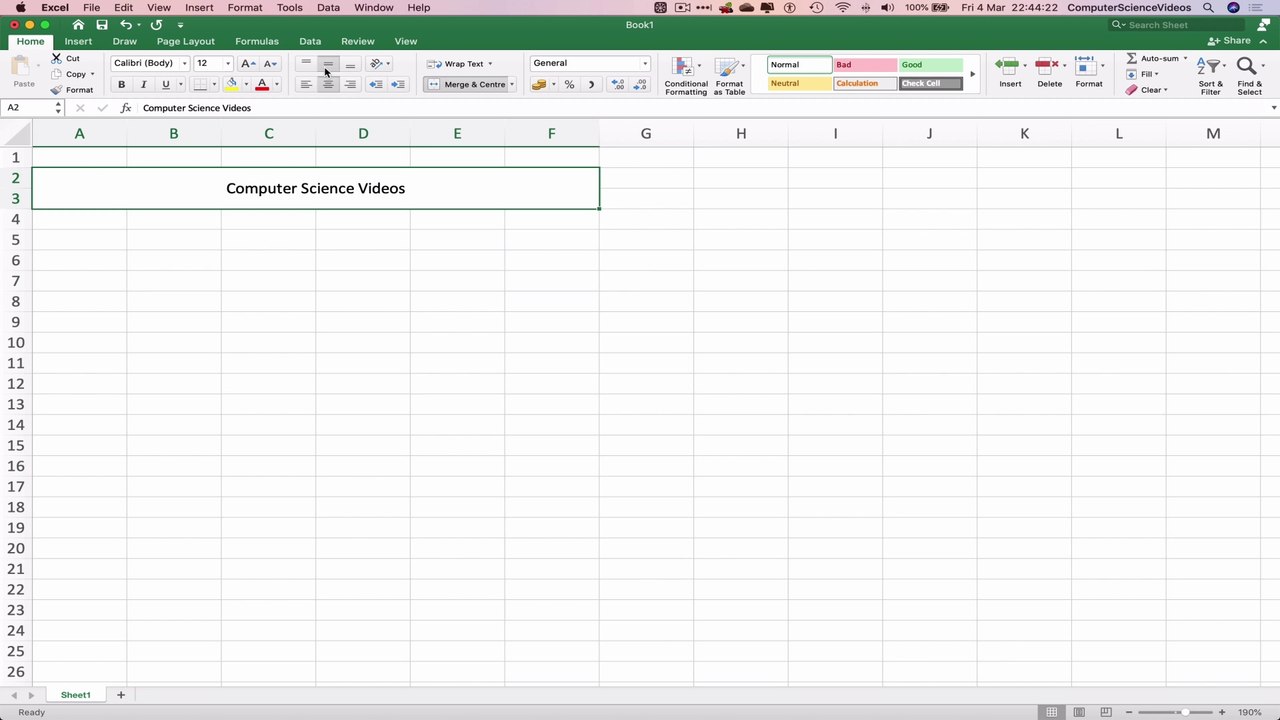The width and height of the screenshot is (1280, 720).
Task: Toggle centre horizontal alignment
Action: tap(328, 85)
